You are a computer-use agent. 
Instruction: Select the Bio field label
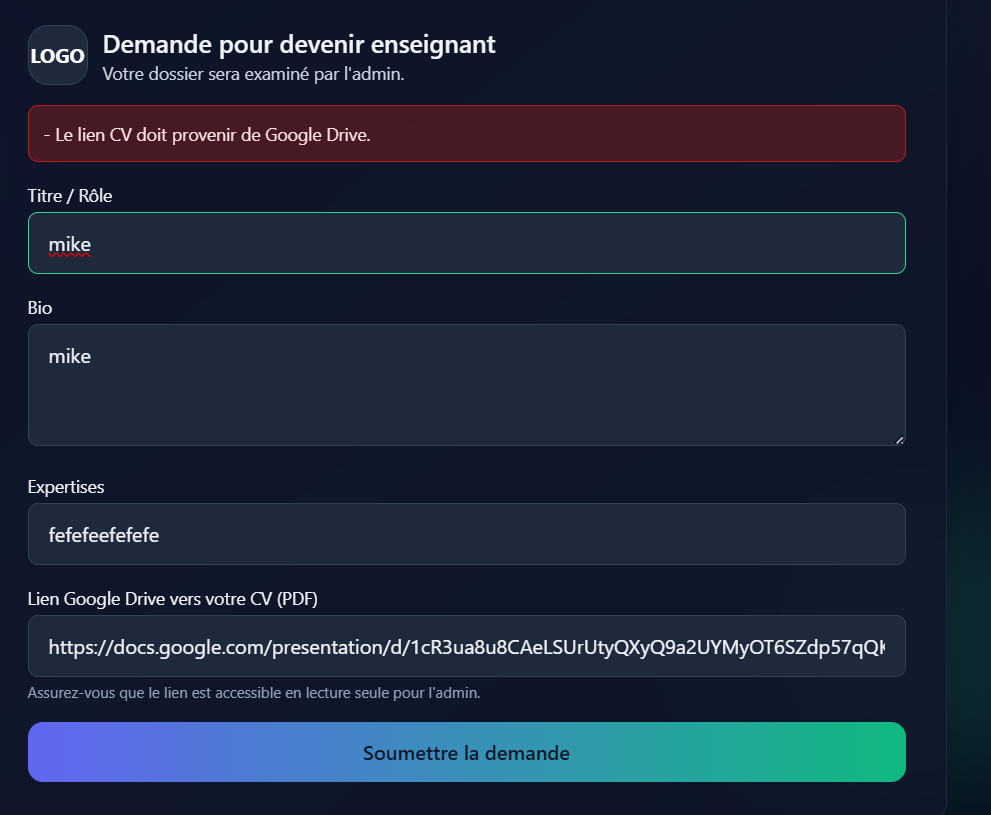pos(40,308)
